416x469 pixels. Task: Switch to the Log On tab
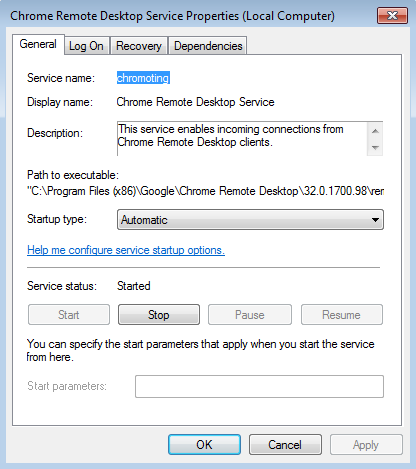click(86, 46)
